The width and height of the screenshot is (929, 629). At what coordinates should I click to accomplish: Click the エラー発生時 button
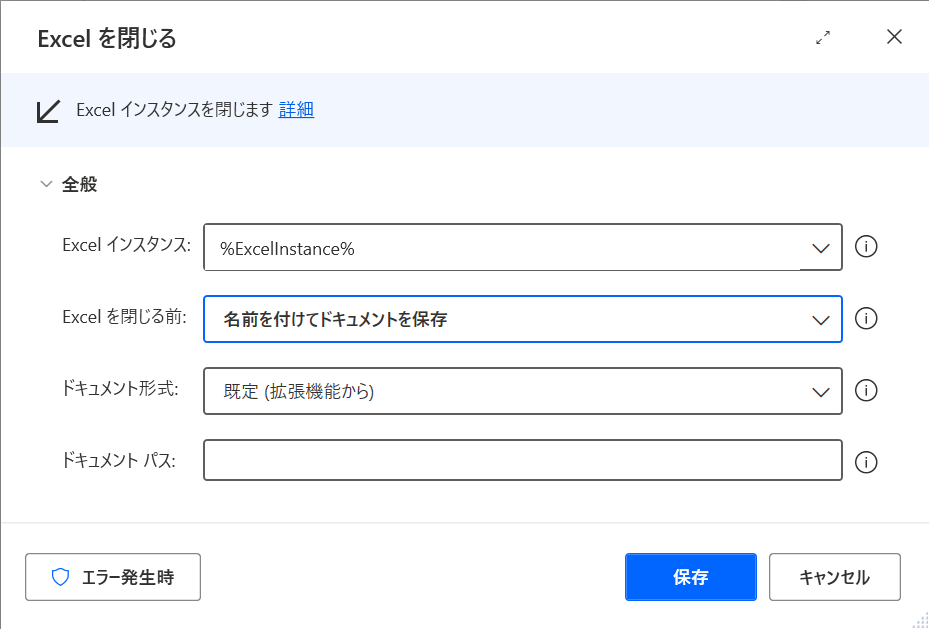113,577
